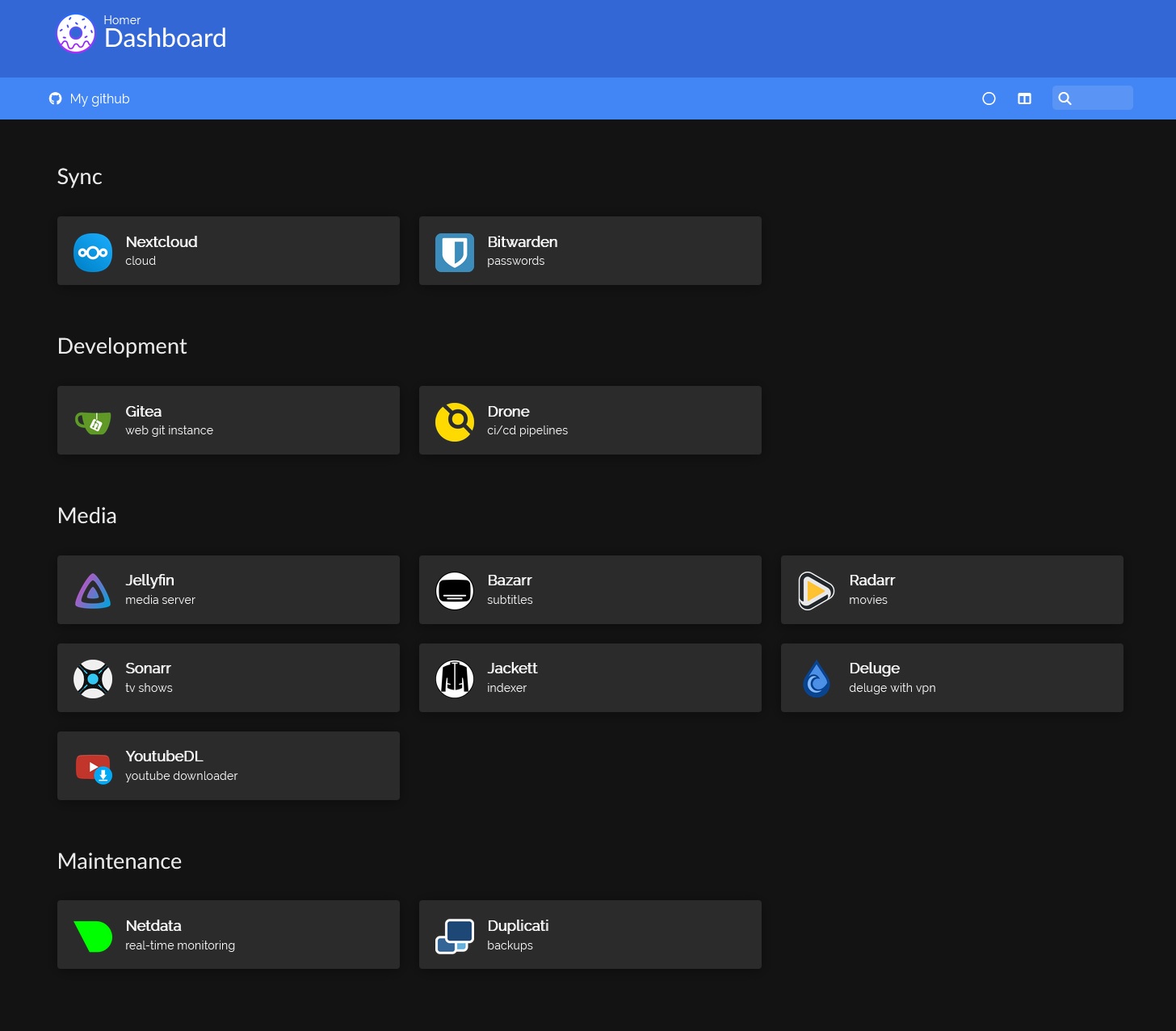Click the Dashboard title text
Image resolution: width=1176 pixels, height=1031 pixels.
[x=166, y=38]
